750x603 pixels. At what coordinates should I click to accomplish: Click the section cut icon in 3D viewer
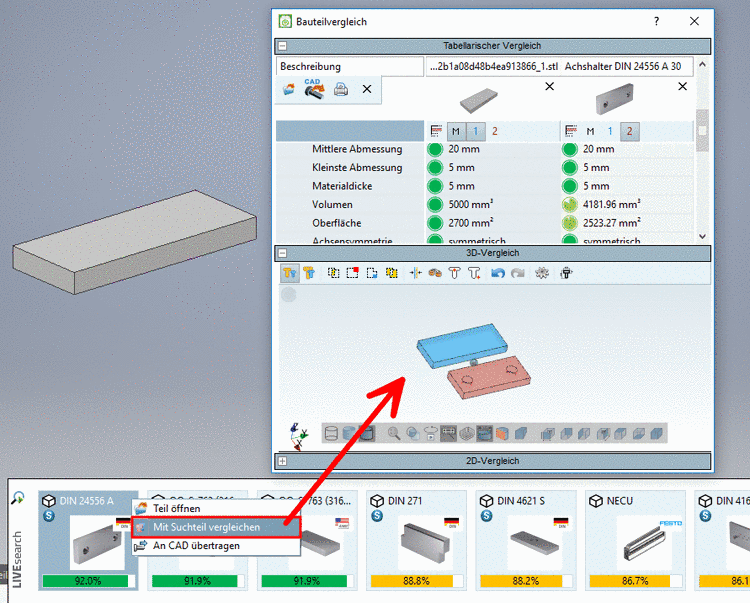coord(466,433)
